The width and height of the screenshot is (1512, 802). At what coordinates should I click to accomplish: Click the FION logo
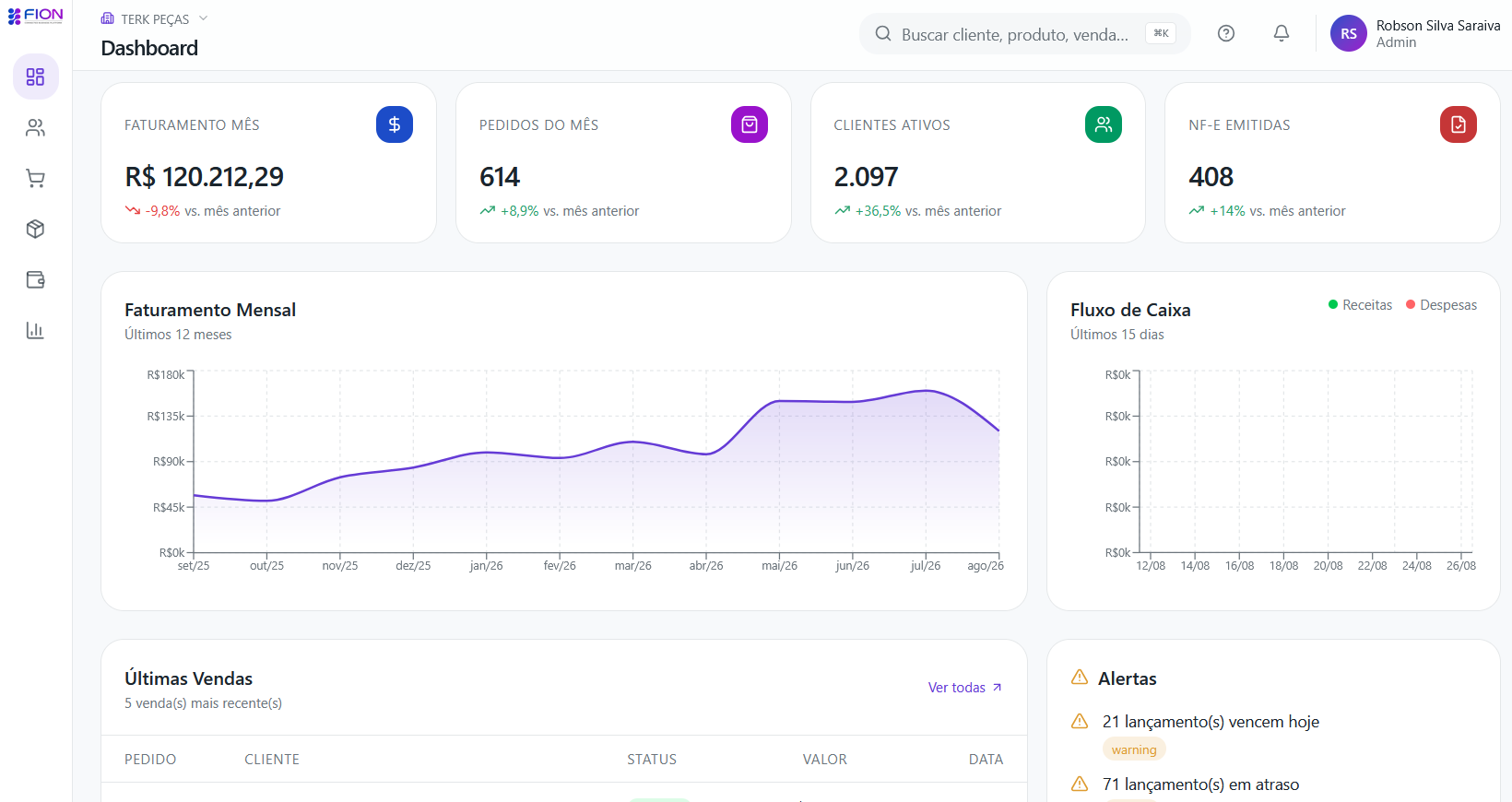click(x=36, y=16)
